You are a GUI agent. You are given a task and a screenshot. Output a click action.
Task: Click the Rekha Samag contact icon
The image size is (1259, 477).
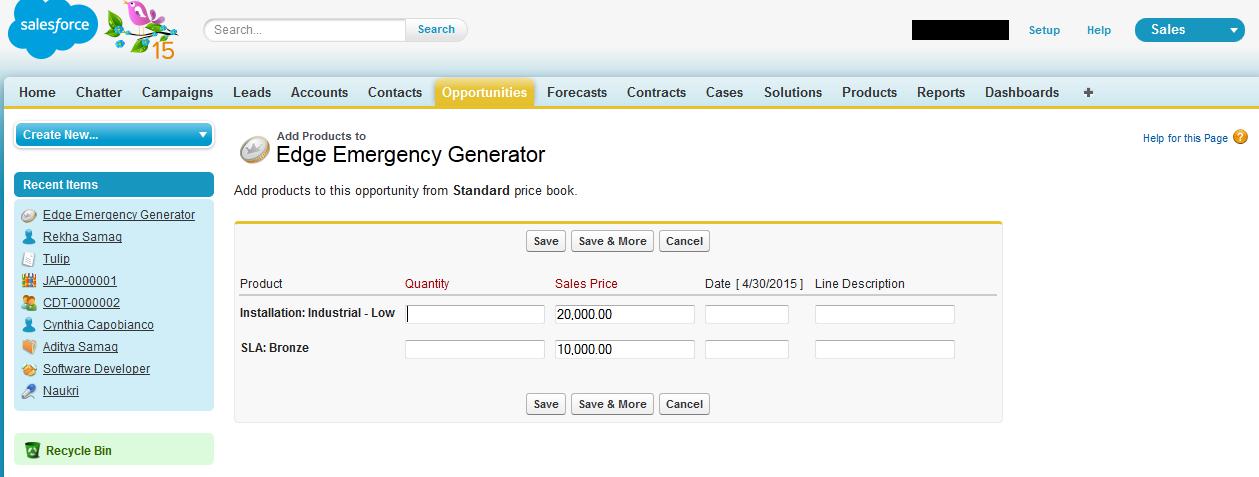[29, 237]
